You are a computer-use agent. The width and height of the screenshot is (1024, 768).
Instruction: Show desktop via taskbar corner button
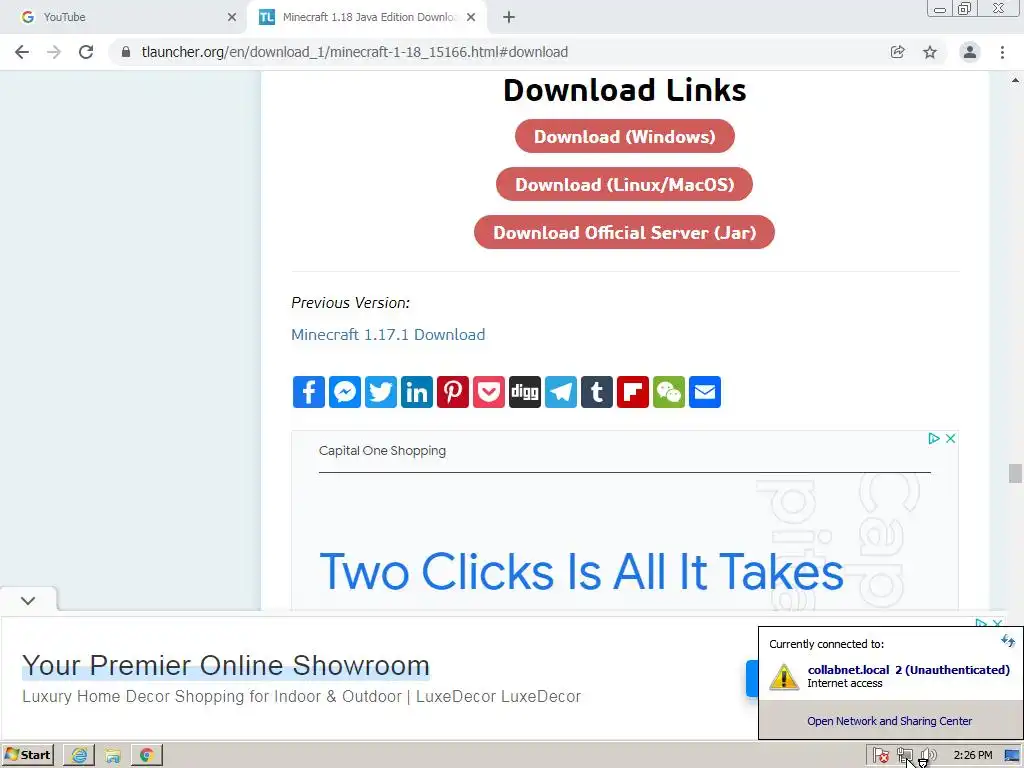tap(1013, 756)
